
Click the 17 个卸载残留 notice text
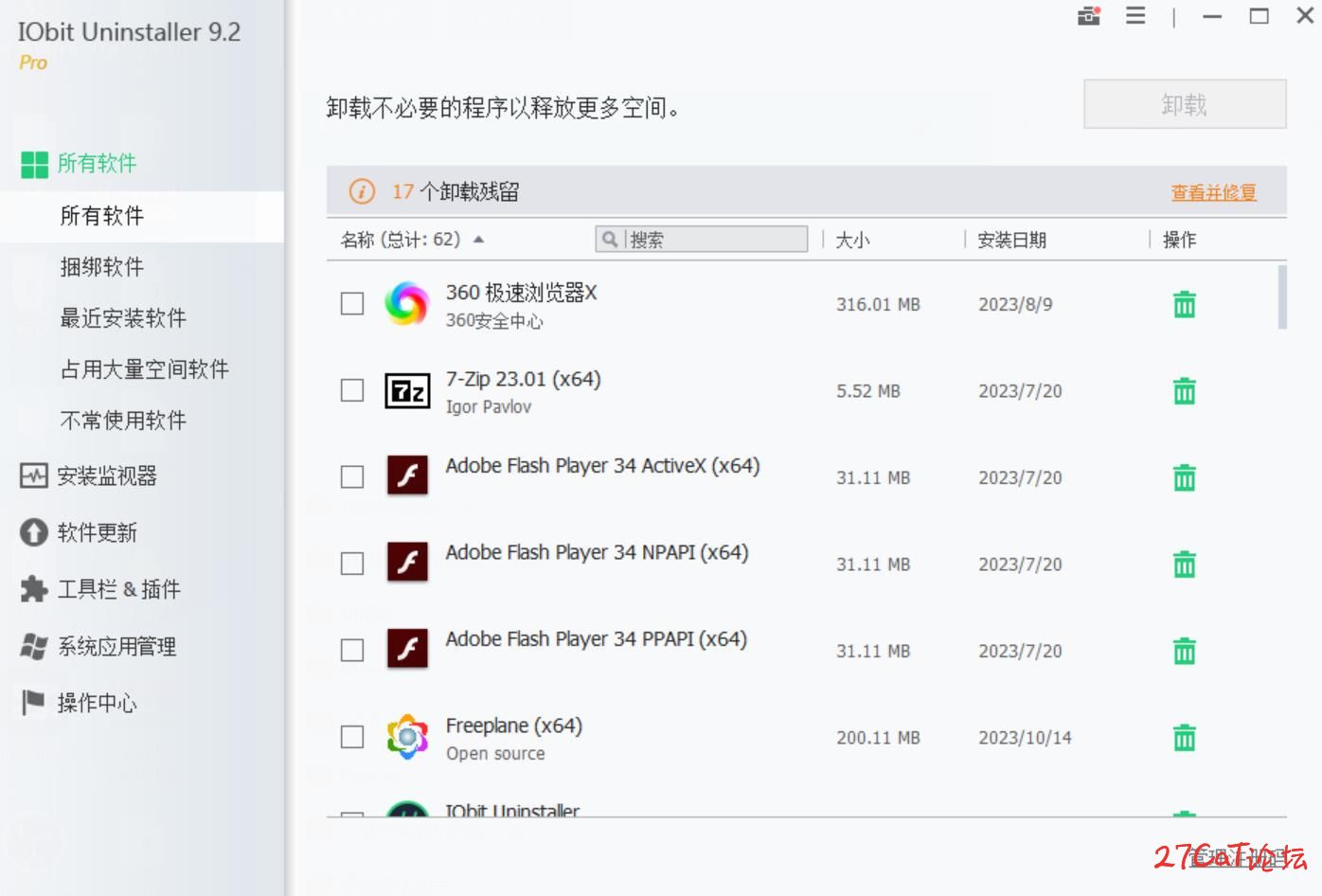tap(456, 191)
